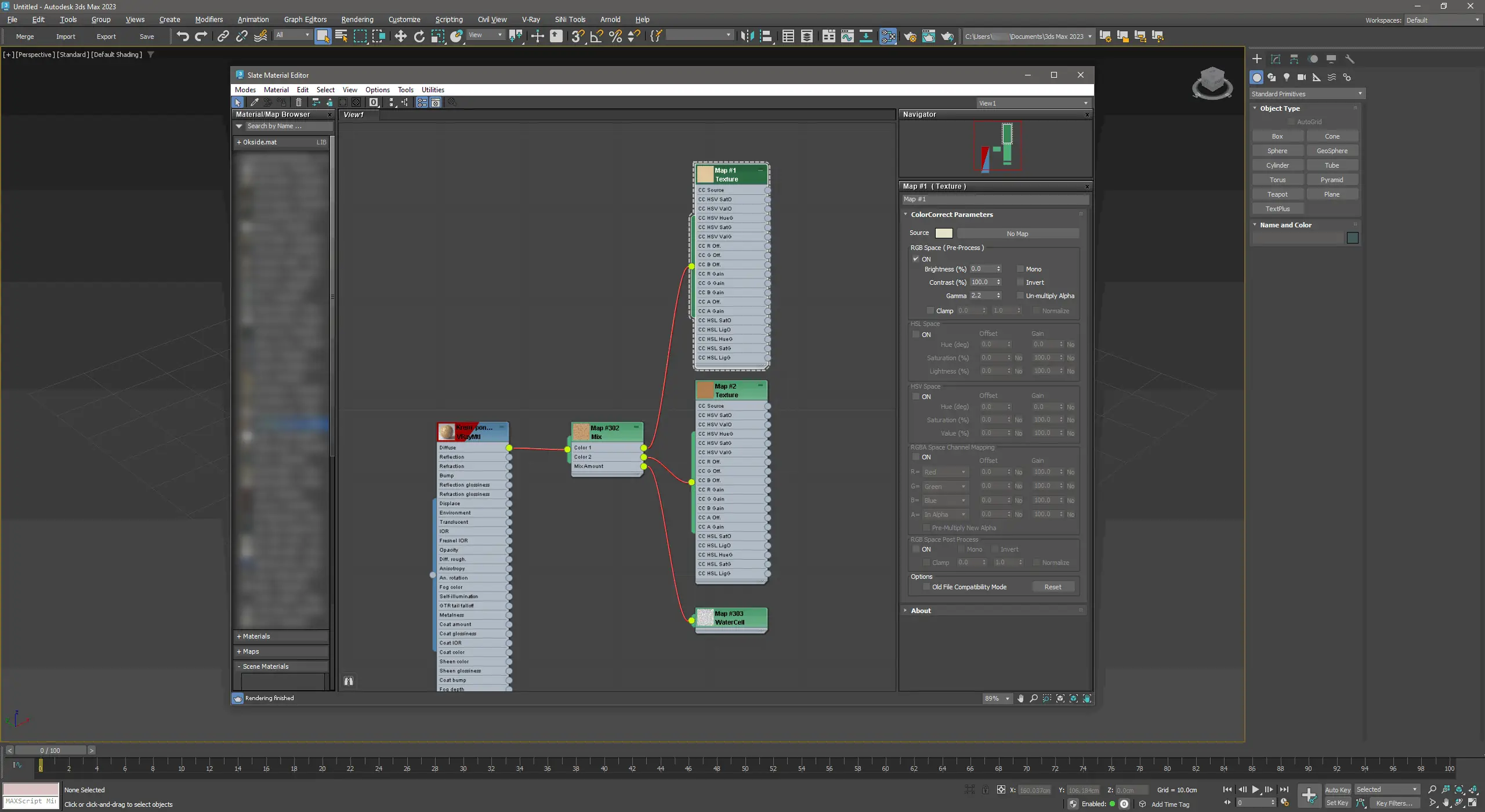Click the Teapot primitive button
Screen dimensions: 1485x812
click(x=1277, y=194)
